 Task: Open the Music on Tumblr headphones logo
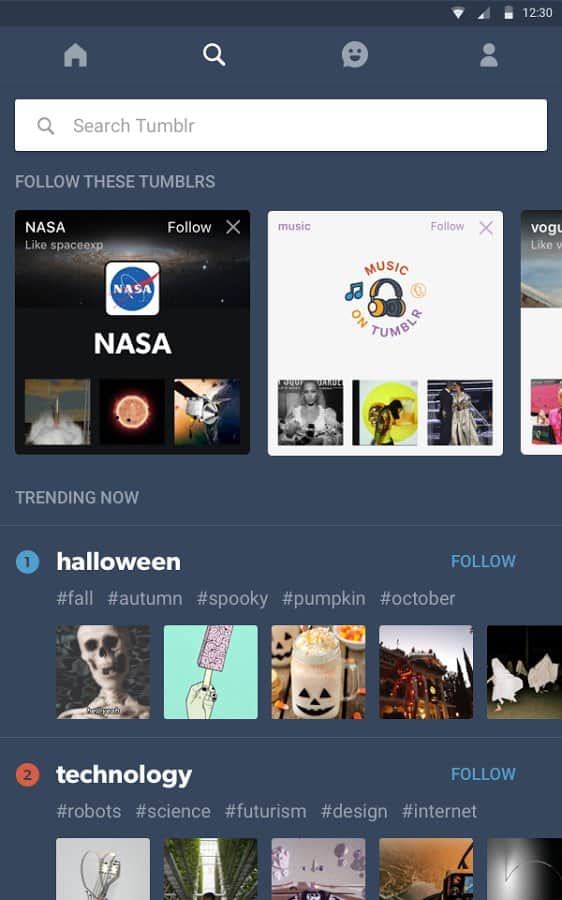386,298
